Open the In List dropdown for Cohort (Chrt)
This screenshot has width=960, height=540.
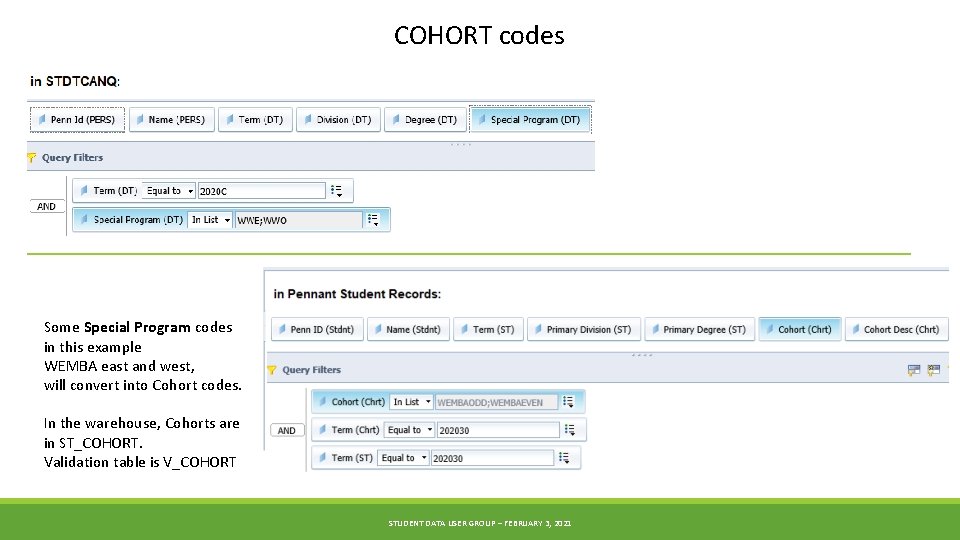click(411, 402)
